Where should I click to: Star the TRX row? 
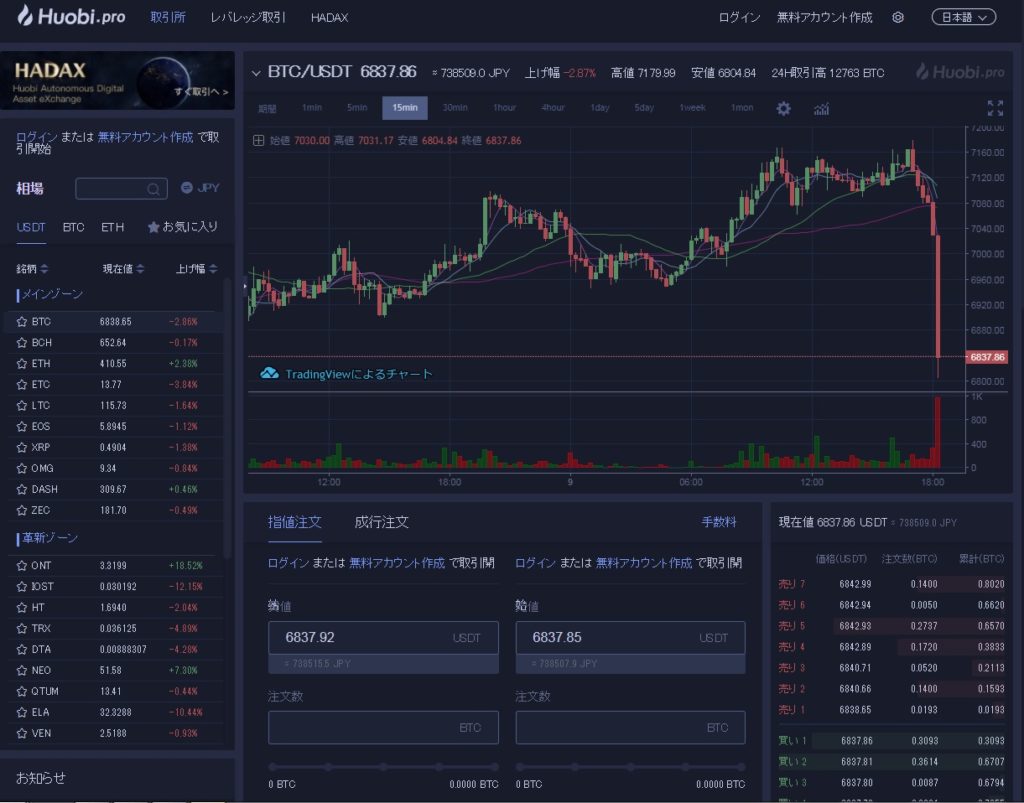22,628
